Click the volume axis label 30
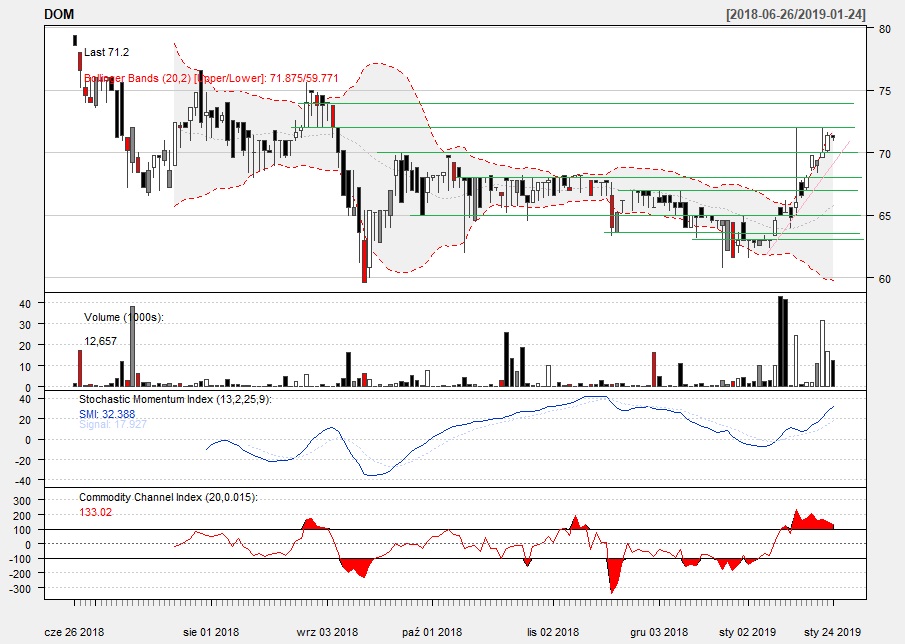Viewport: 905px width, 644px height. 25,325
